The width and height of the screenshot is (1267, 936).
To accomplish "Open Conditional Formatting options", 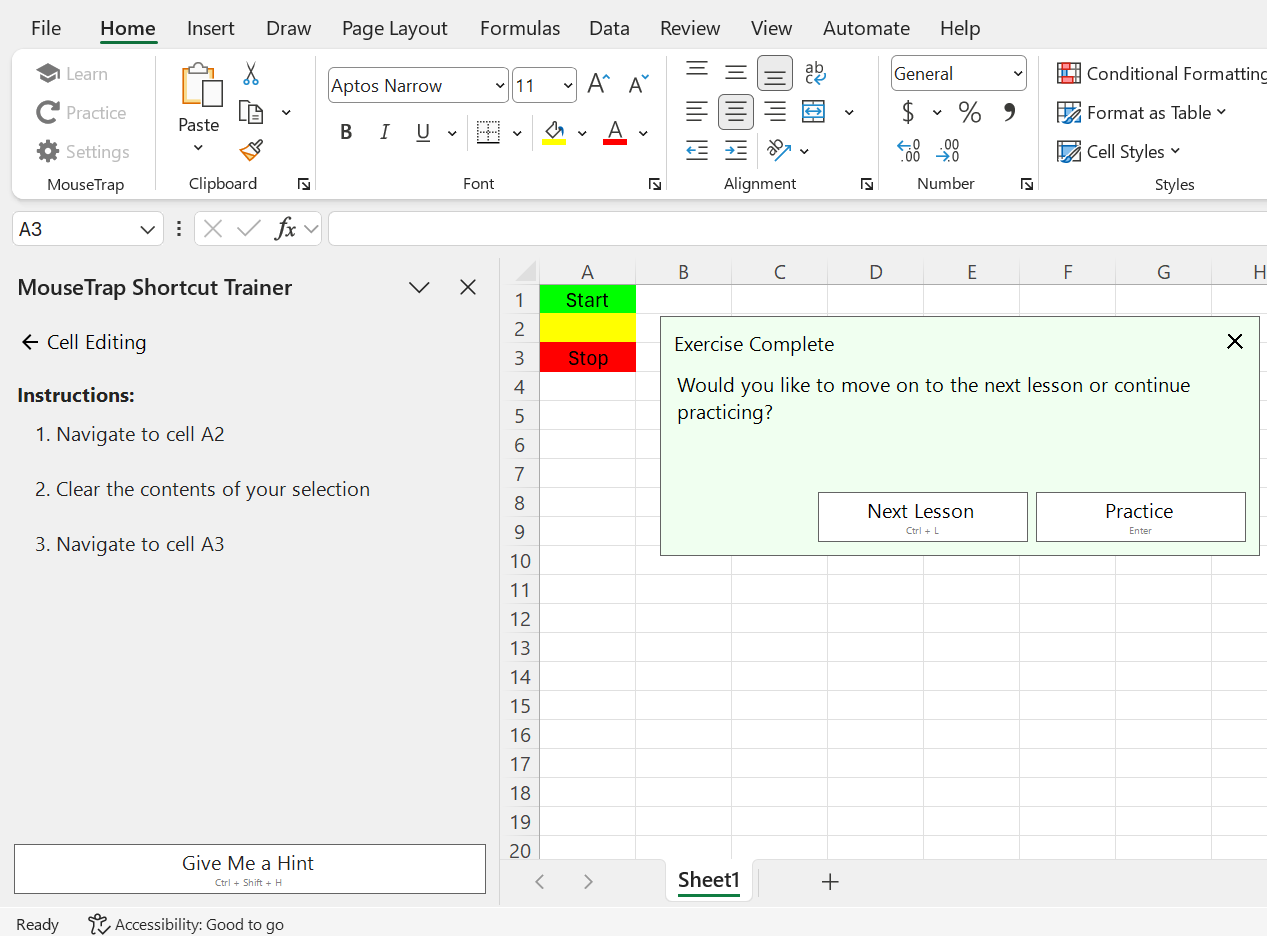I will point(1160,72).
